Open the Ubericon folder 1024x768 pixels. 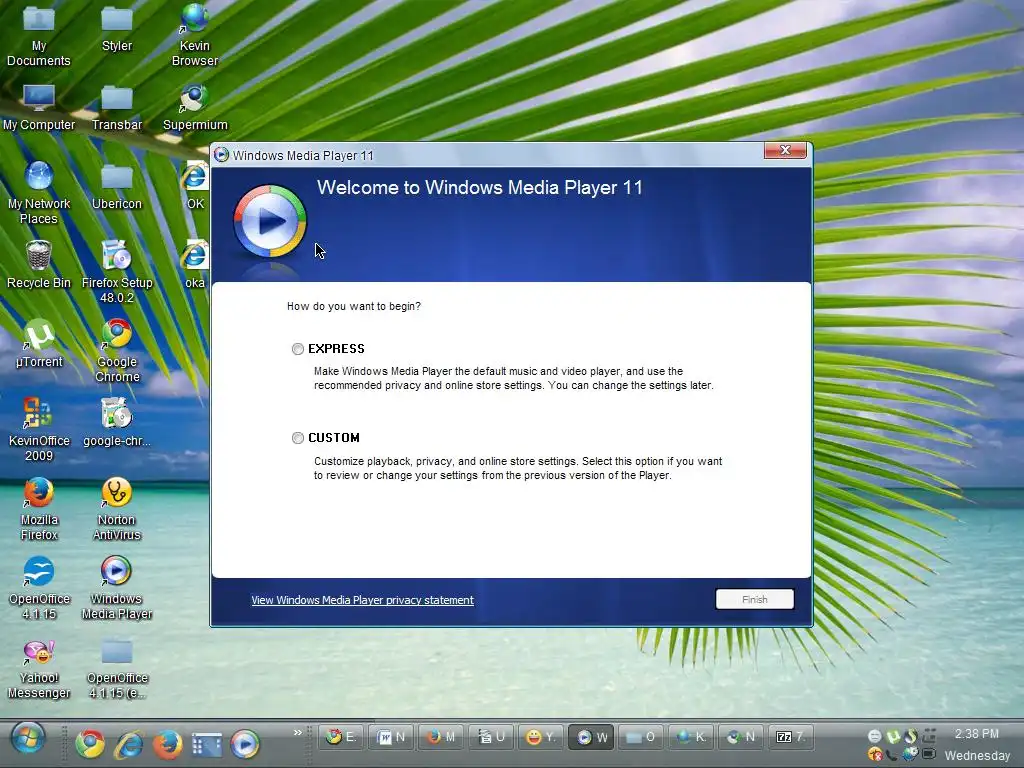click(117, 186)
